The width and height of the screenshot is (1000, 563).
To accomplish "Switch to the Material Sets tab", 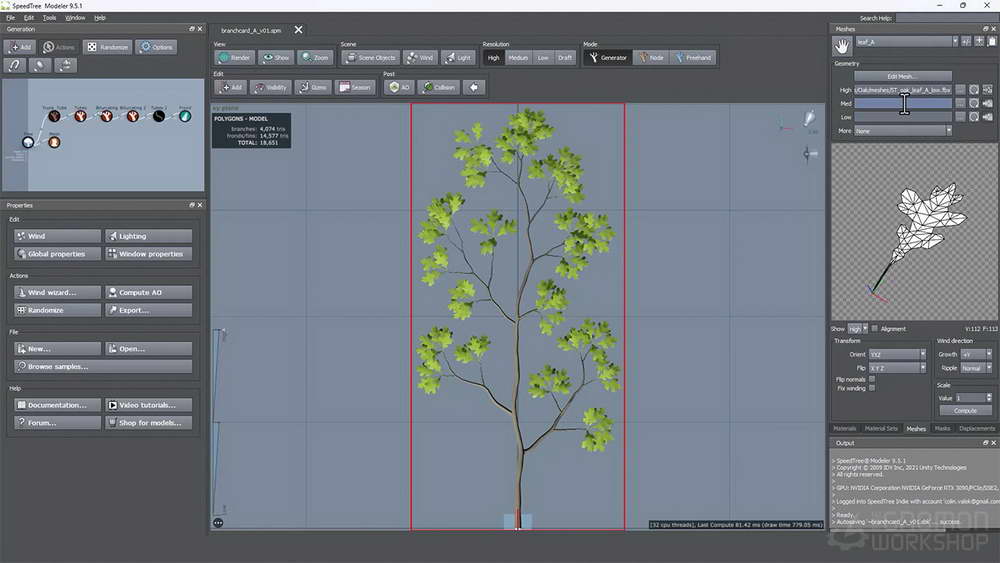I will [x=881, y=428].
